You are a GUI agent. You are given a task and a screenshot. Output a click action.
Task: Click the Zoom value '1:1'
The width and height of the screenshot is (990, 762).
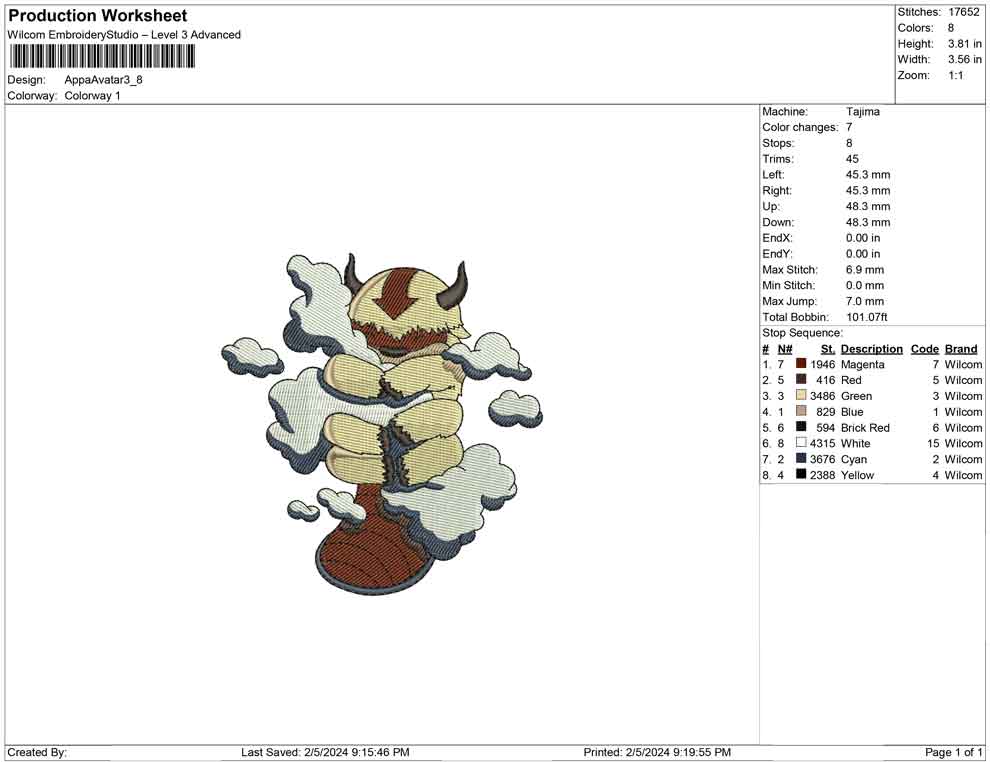pyautogui.click(x=956, y=75)
